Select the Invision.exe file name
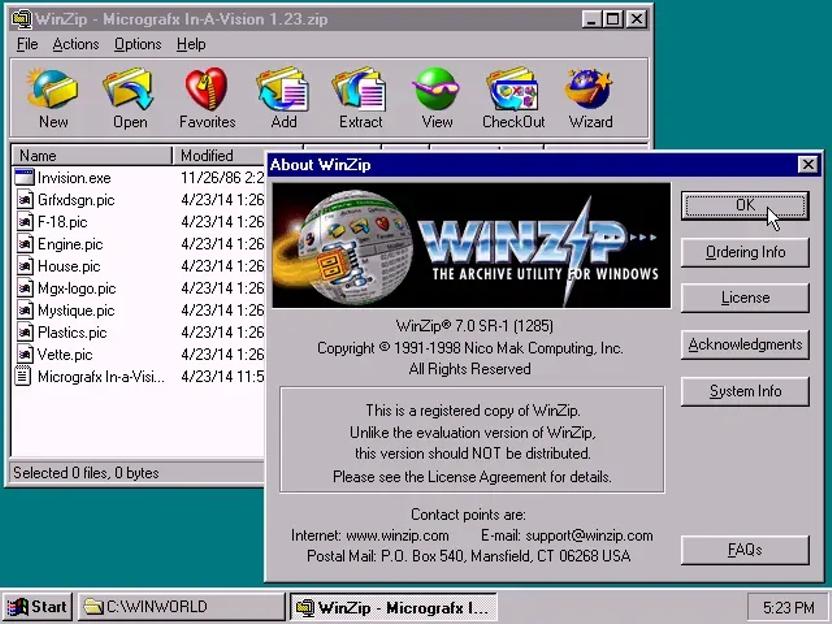 (74, 178)
